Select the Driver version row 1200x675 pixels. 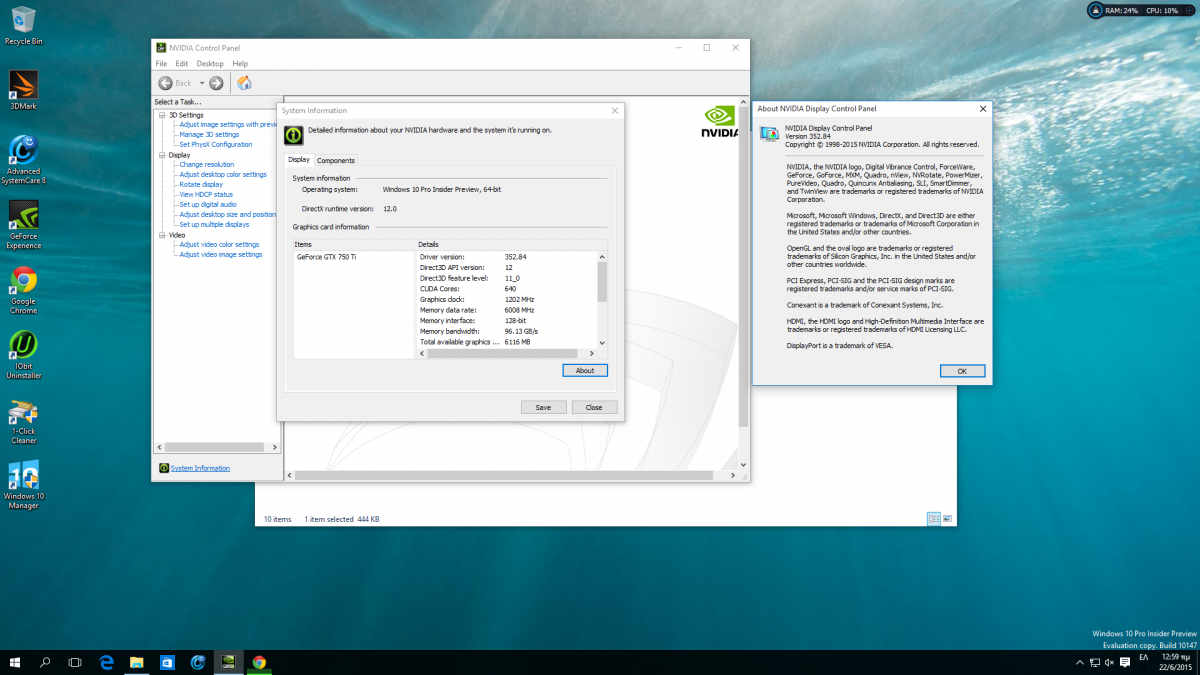click(507, 257)
